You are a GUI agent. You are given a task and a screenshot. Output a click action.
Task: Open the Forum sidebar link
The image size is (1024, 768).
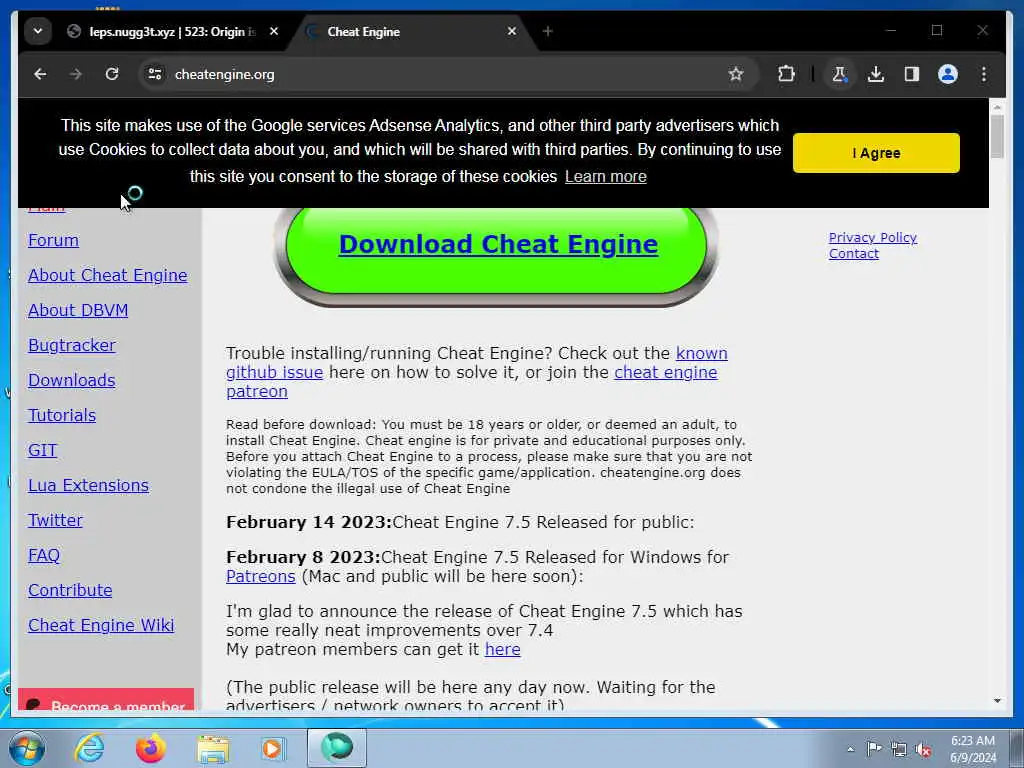click(54, 240)
